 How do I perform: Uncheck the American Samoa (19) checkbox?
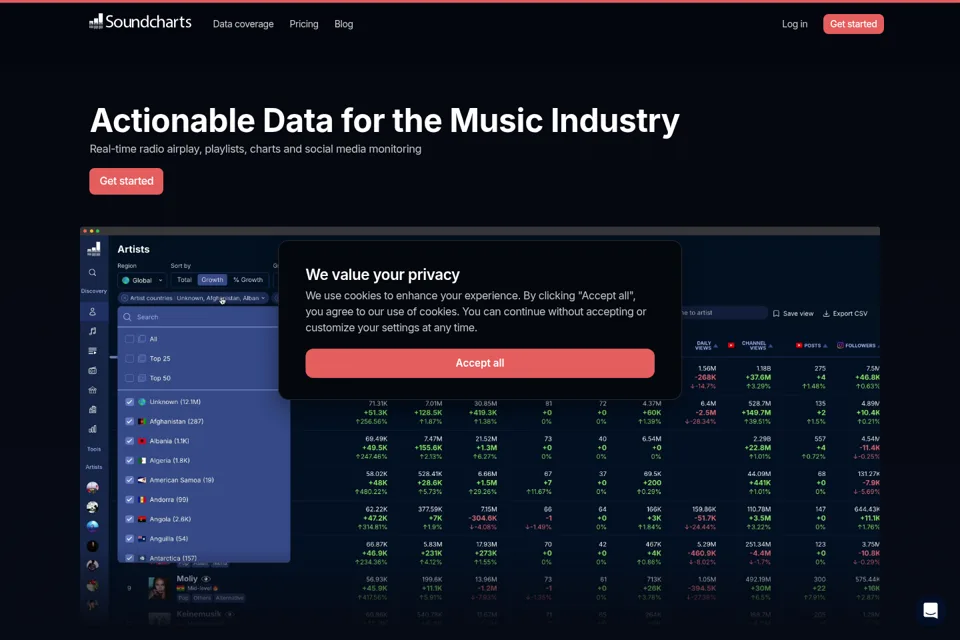pos(129,480)
